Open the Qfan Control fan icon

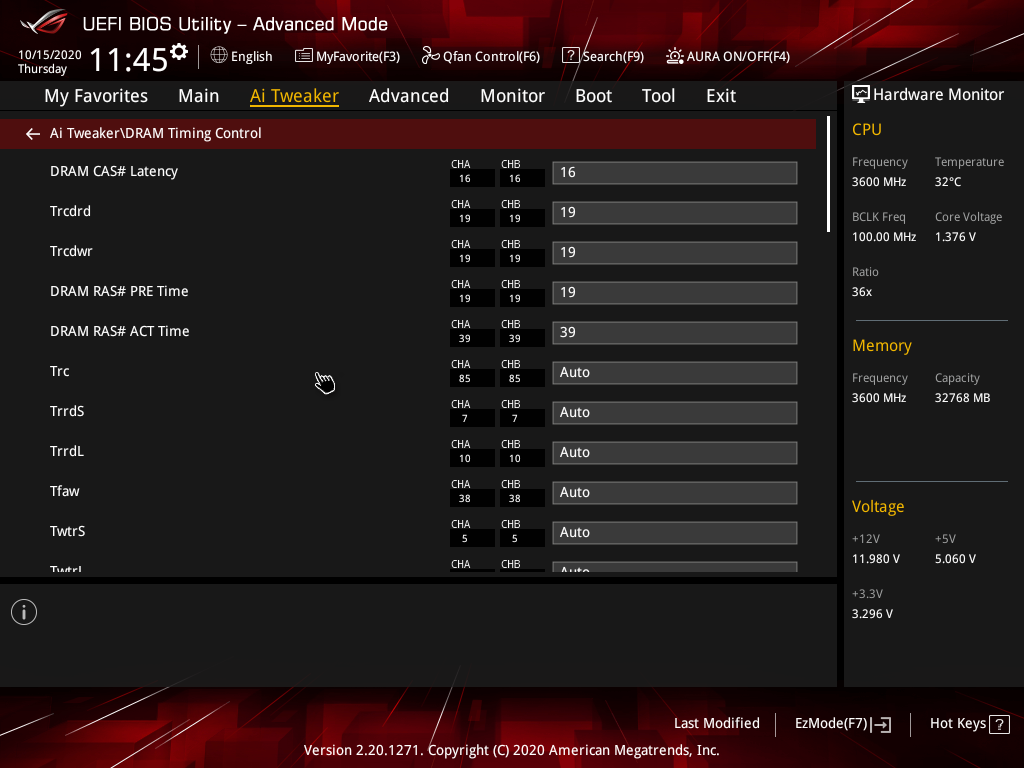(x=430, y=56)
